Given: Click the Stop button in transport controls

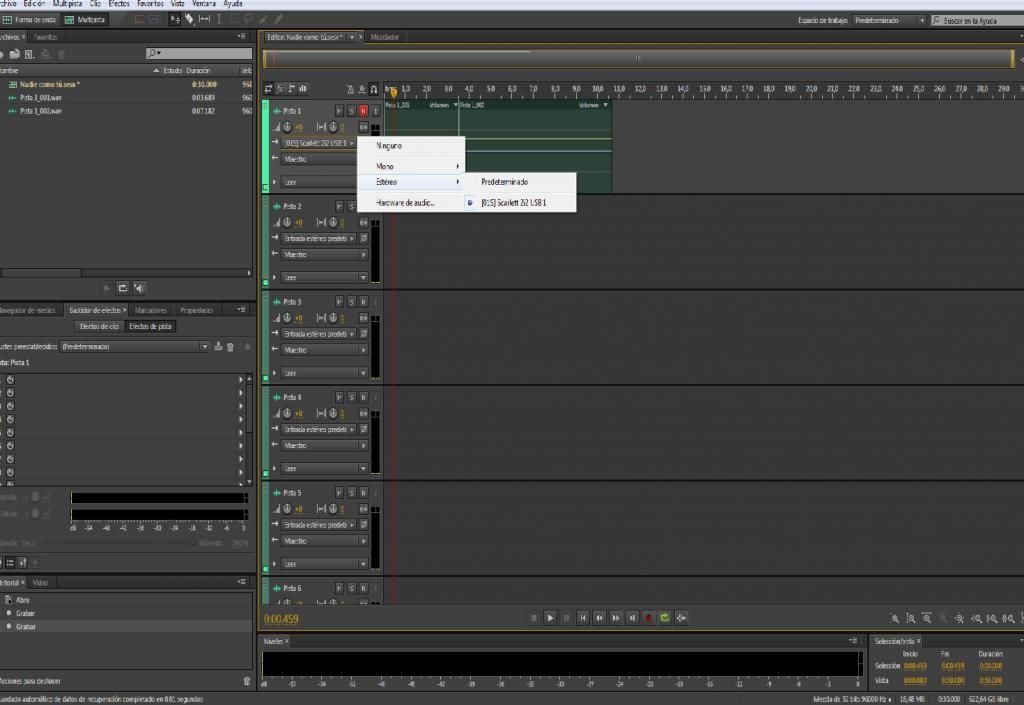Looking at the screenshot, I should point(533,618).
